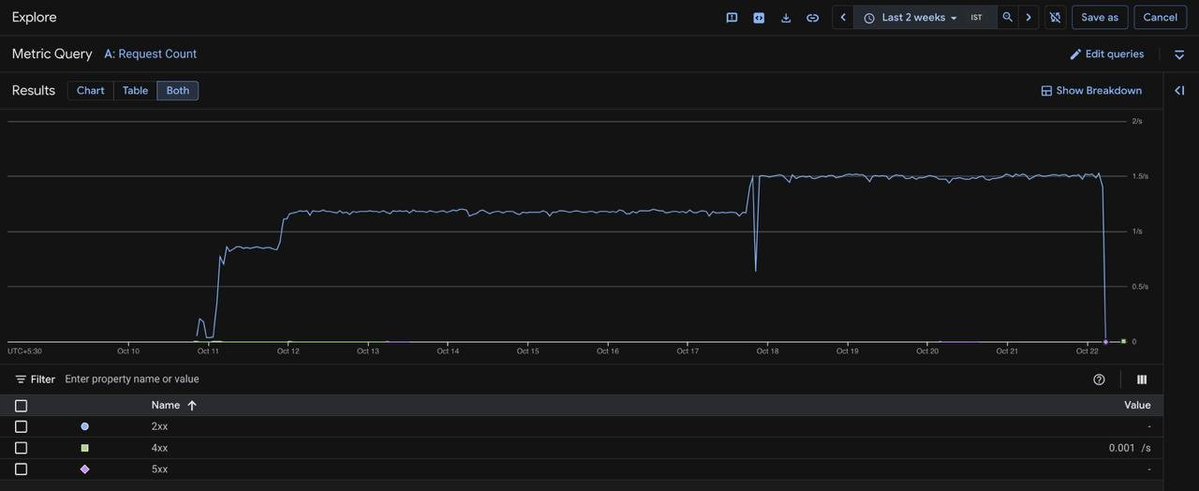
Task: Toggle the select-all checkbox in table header
Action: coord(21,406)
